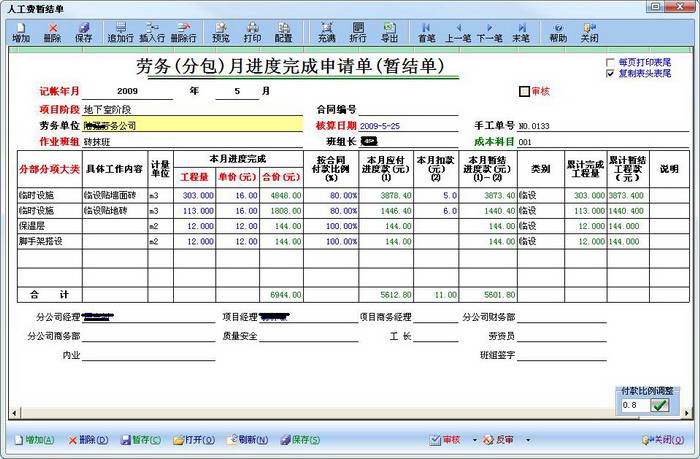Click the 删除行 (delete row) toolbar icon

click(183, 33)
